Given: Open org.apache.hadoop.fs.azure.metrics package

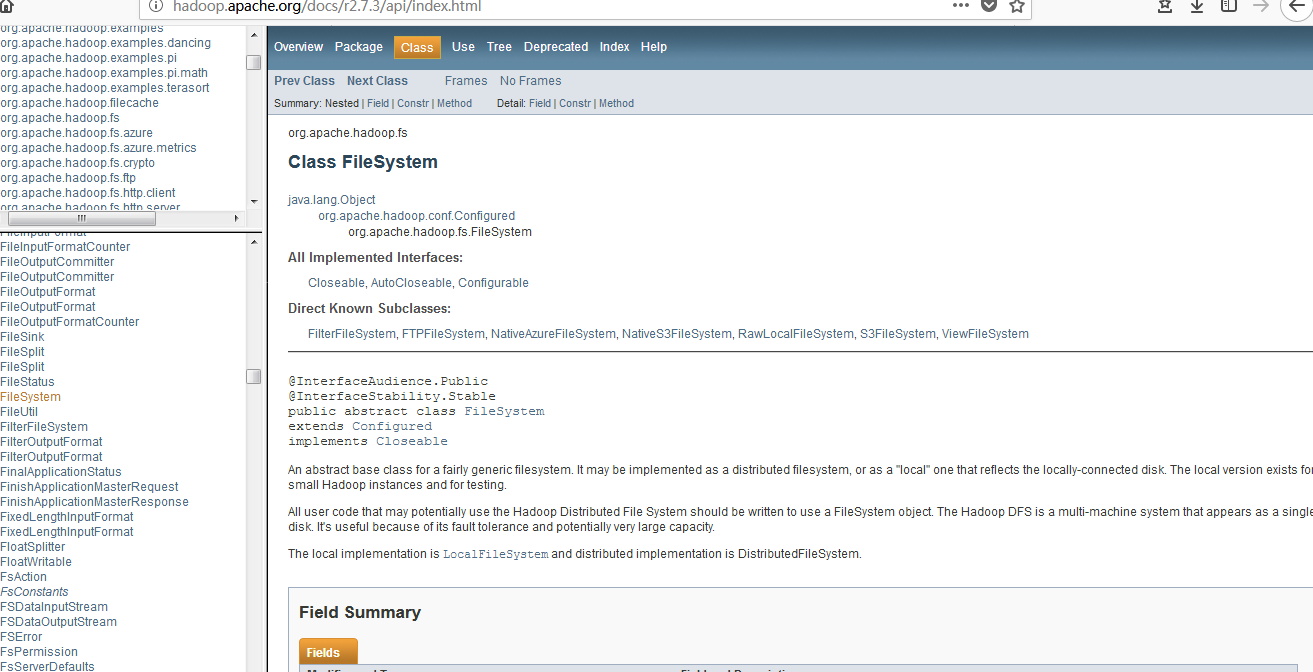Looking at the screenshot, I should pos(98,148).
